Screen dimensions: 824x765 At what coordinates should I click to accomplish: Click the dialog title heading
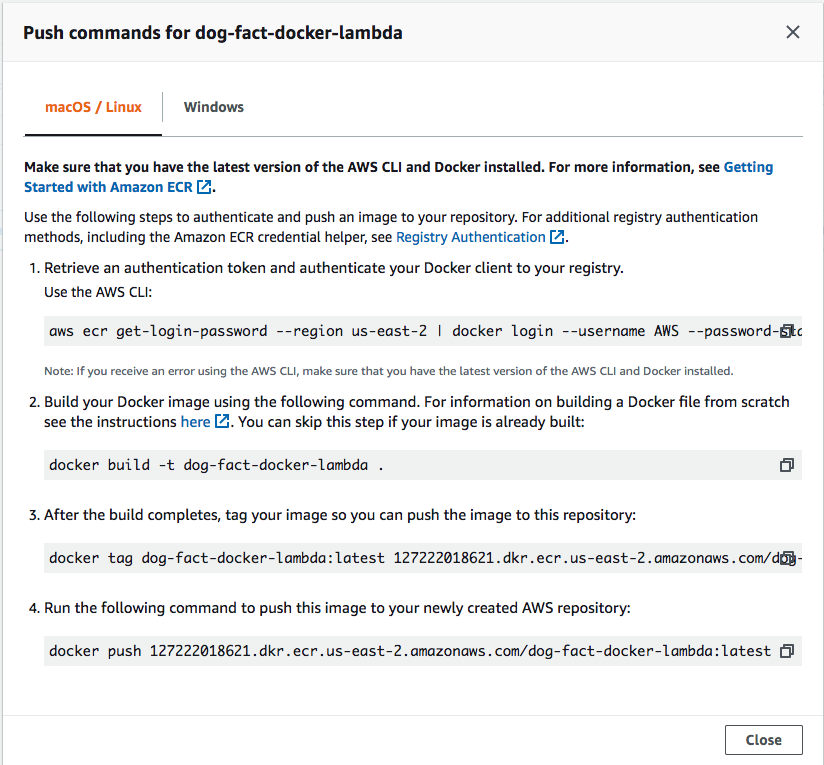point(213,33)
